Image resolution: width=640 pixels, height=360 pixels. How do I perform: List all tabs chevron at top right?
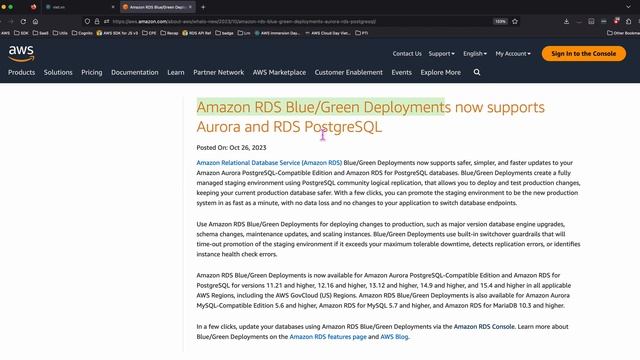coord(628,7)
